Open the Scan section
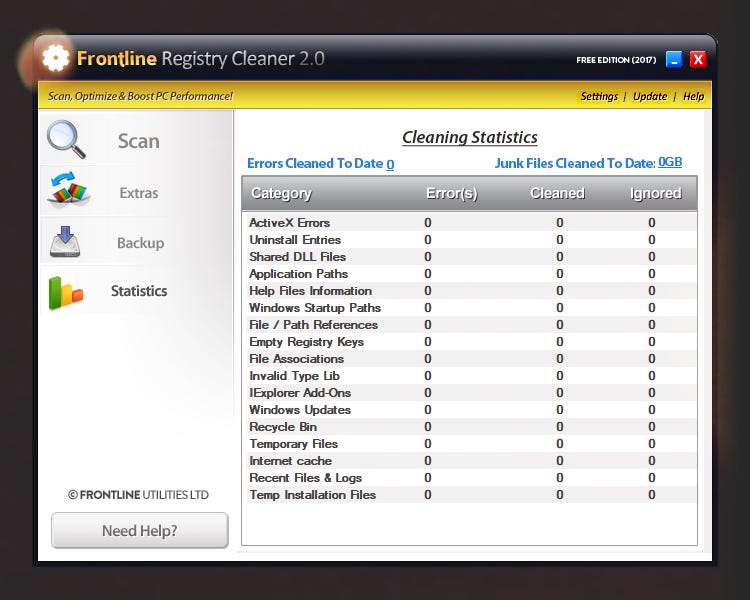Screen dimensions: 750x600 tap(136, 139)
